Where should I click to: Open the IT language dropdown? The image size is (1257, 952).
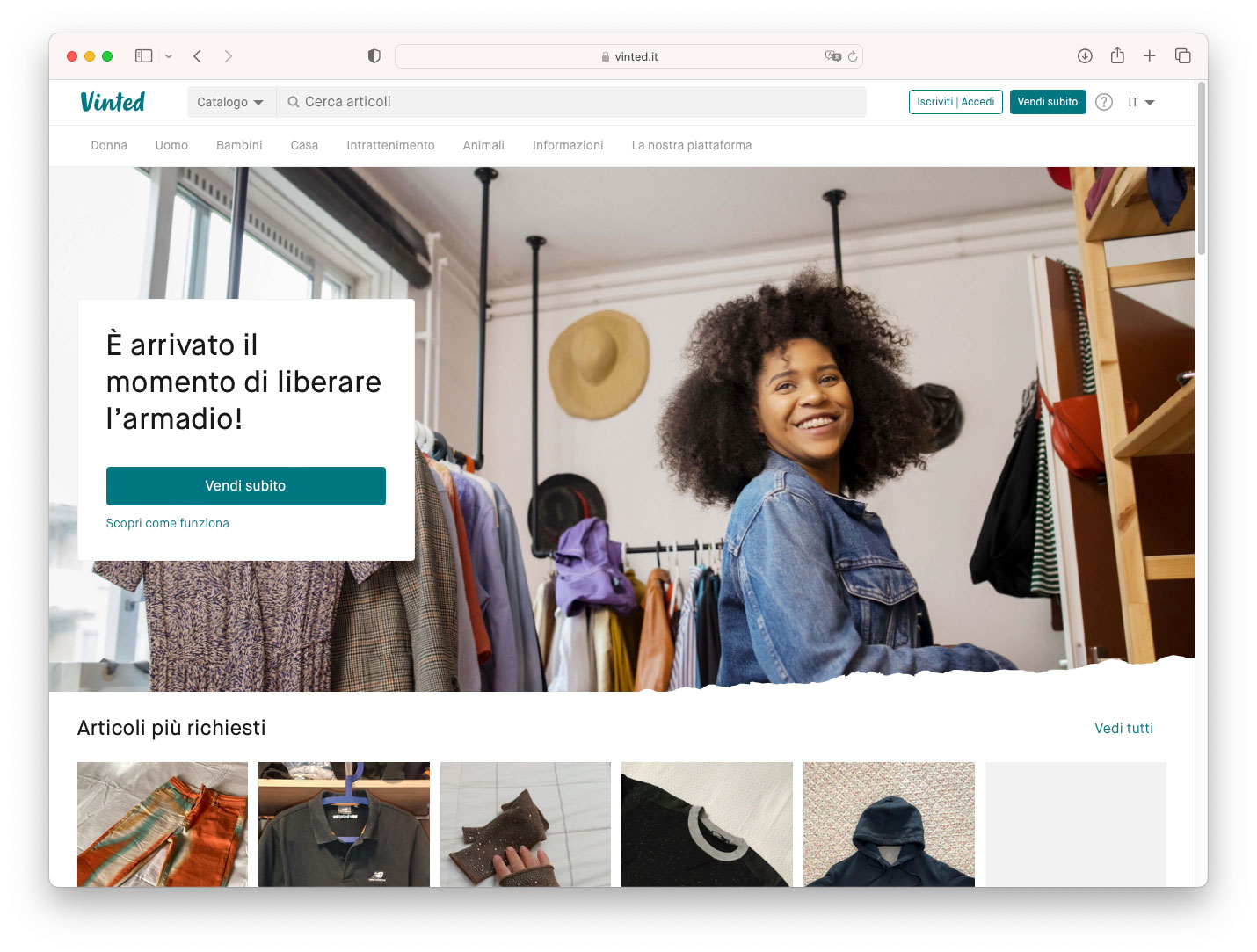1141,102
